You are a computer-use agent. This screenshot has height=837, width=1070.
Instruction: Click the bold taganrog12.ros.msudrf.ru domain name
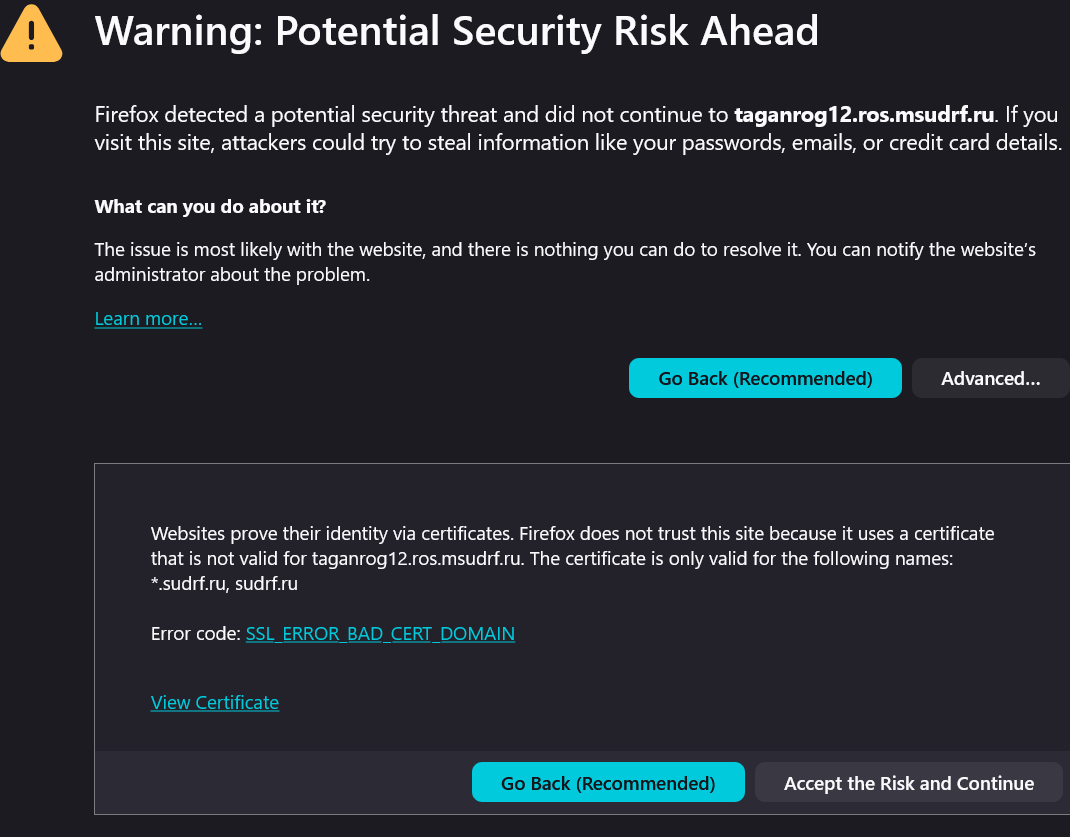(865, 114)
